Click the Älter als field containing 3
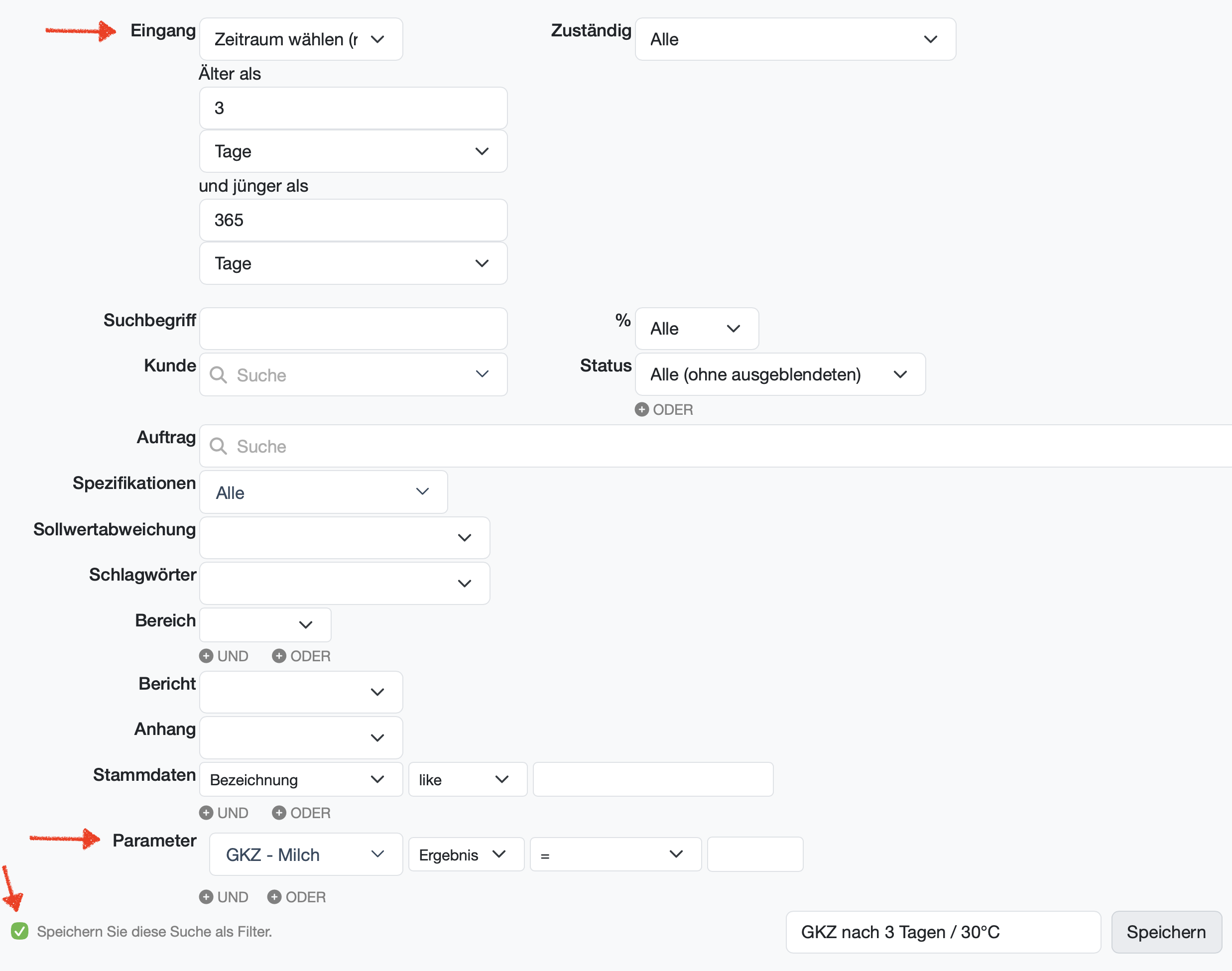This screenshot has height=971, width=1232. coord(353,108)
